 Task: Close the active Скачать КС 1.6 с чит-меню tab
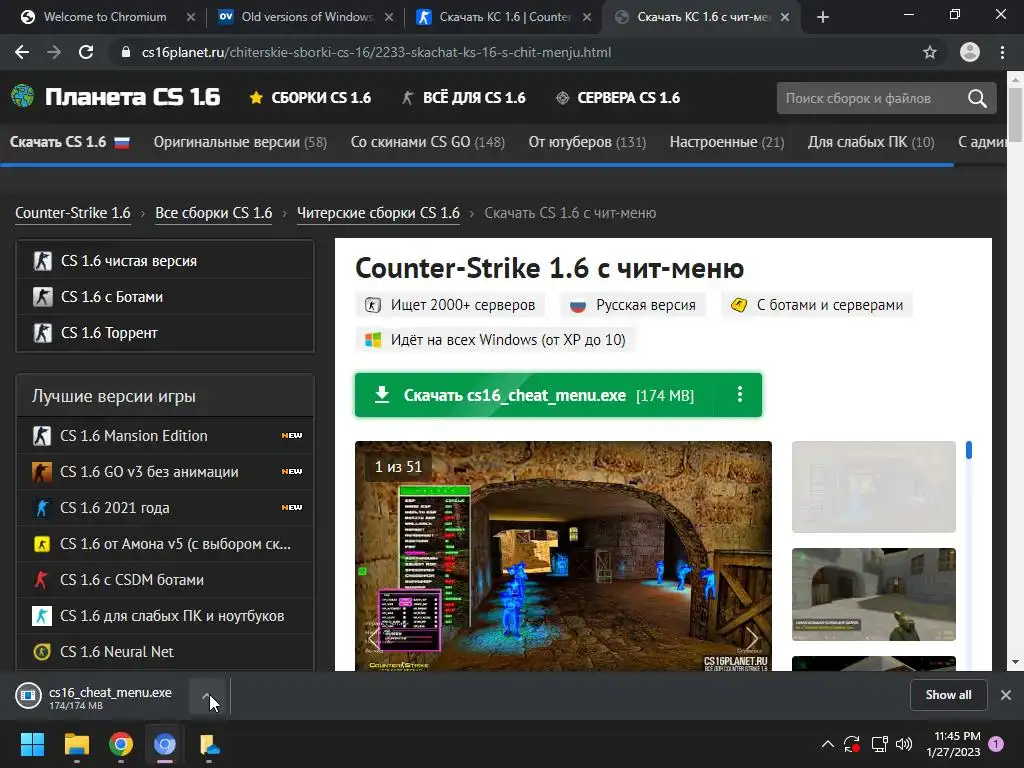click(x=786, y=17)
